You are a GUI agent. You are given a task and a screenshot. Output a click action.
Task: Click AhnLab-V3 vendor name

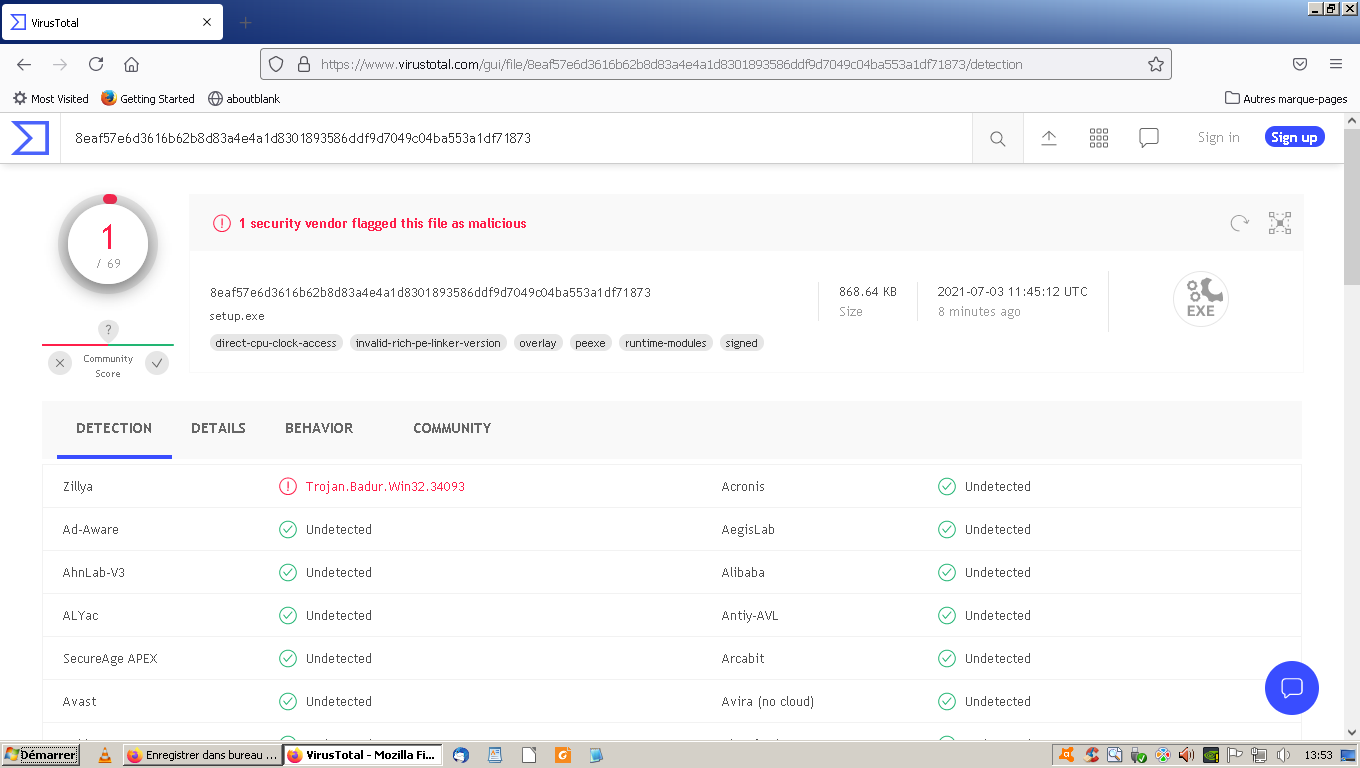[94, 573]
